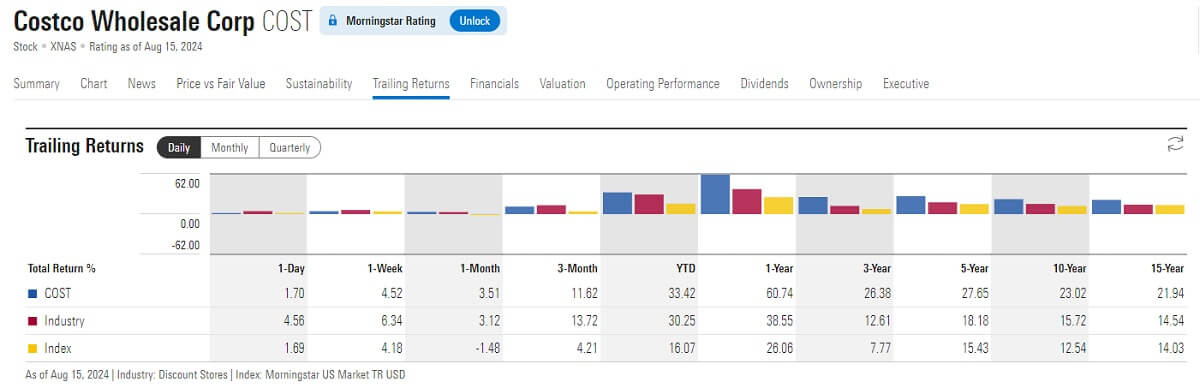Click the lock icon beside Morningstar Rating
This screenshot has width=1200, height=388.
coord(333,20)
